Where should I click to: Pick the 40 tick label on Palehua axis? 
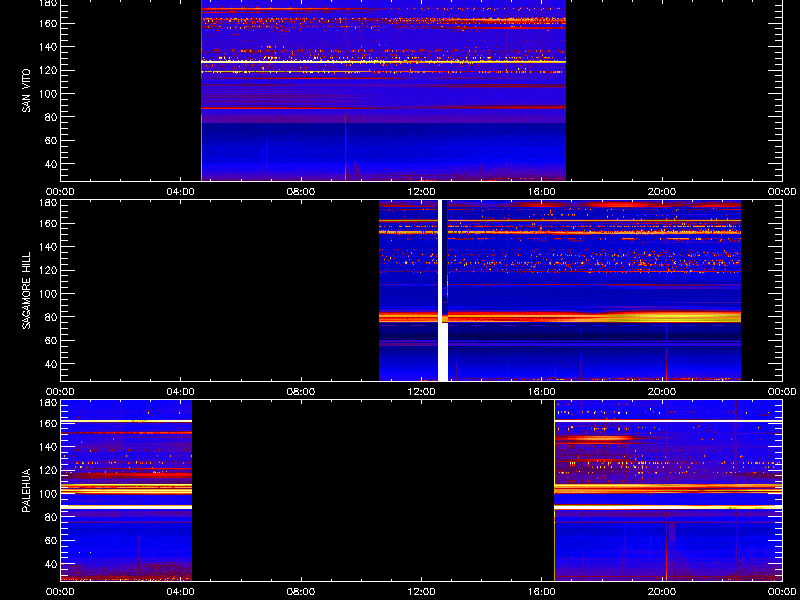click(x=50, y=564)
